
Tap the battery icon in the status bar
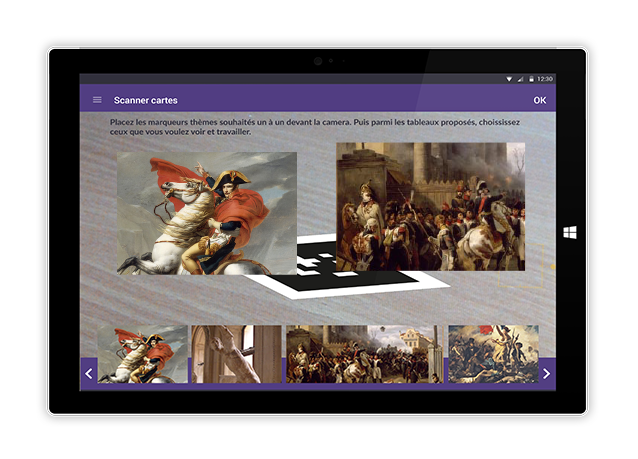531,79
